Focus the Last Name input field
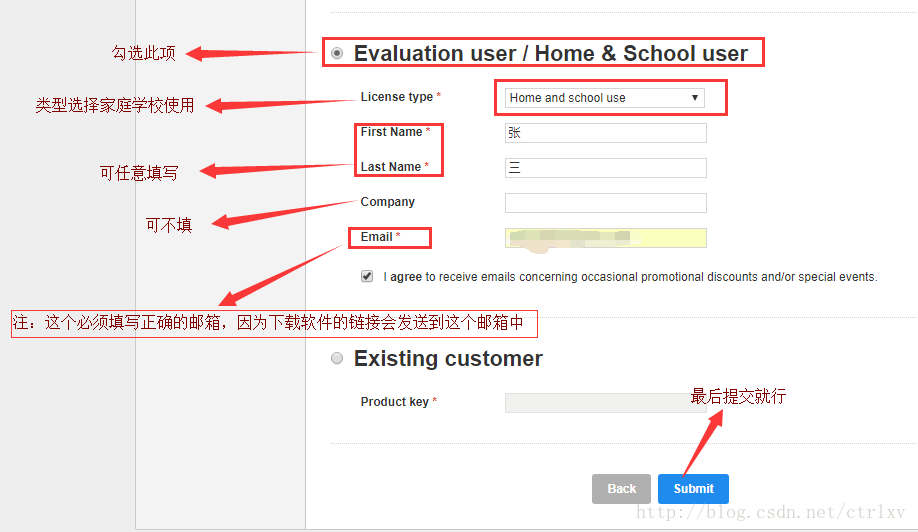 click(605, 168)
